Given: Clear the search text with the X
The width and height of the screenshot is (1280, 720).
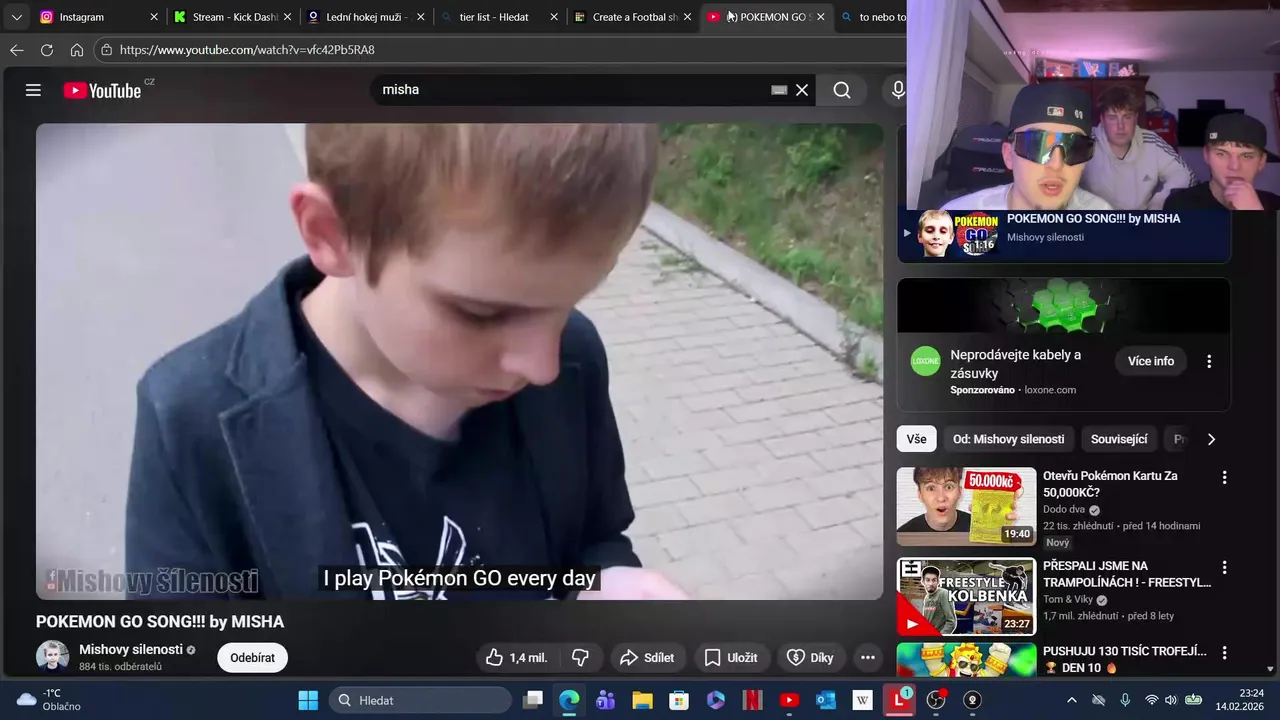Looking at the screenshot, I should pos(802,90).
